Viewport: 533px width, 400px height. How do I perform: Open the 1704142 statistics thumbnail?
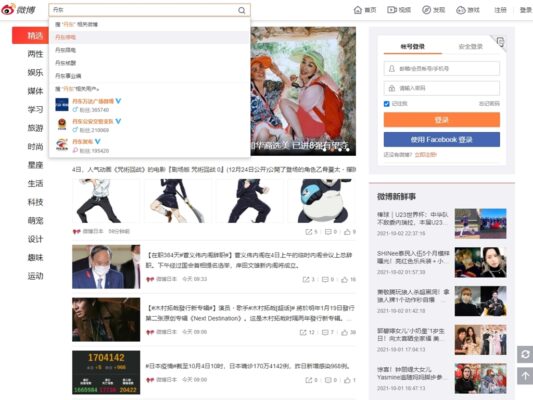(106, 372)
